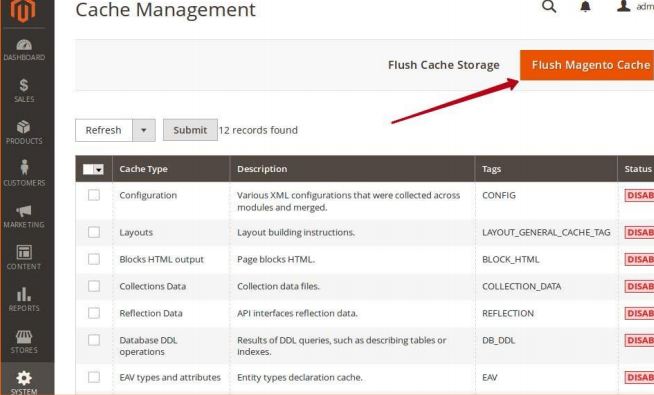Image resolution: width=654 pixels, height=395 pixels.
Task: Click 'Page blocks HTML.' description
Action: coord(276,259)
